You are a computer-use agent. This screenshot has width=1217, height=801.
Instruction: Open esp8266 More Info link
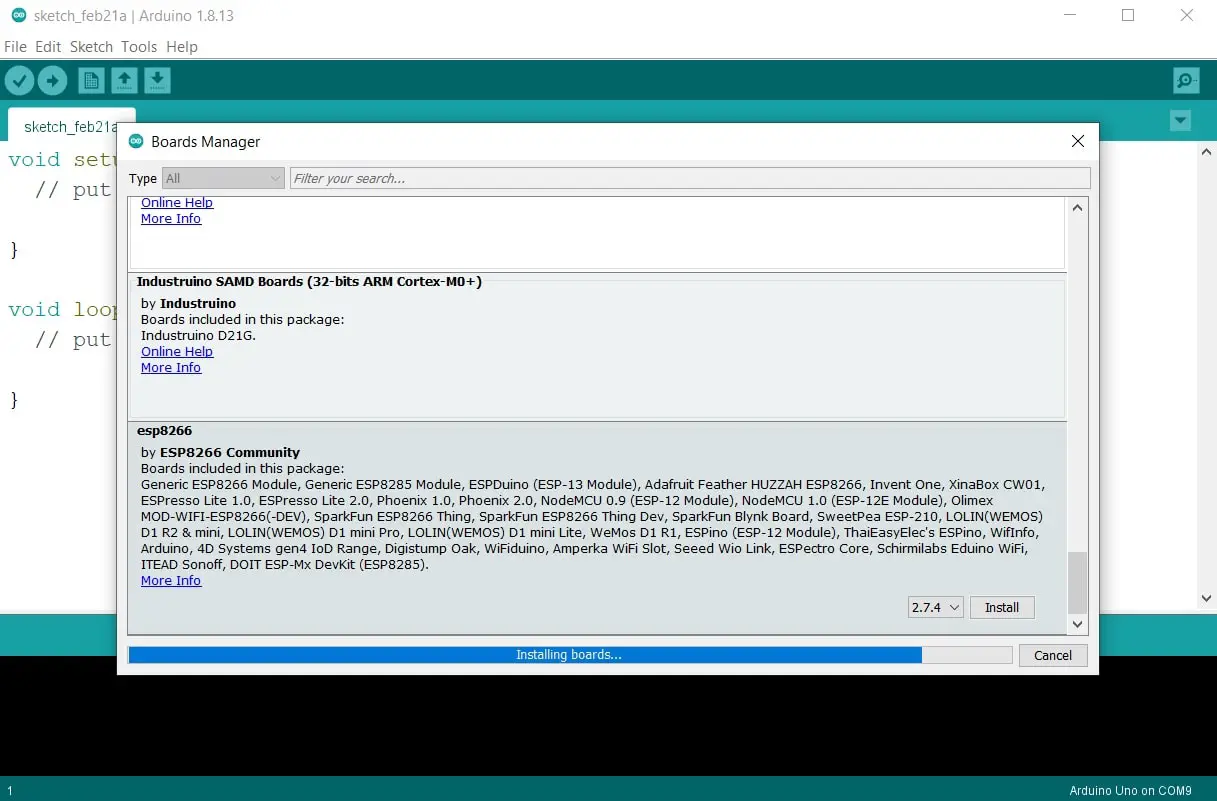click(171, 580)
